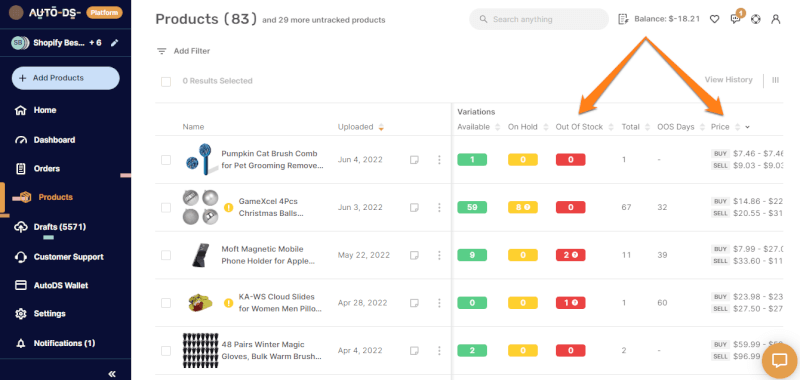Open note icon for Pumpkin Cat Brush Comb
The image size is (800, 380).
pos(414,160)
